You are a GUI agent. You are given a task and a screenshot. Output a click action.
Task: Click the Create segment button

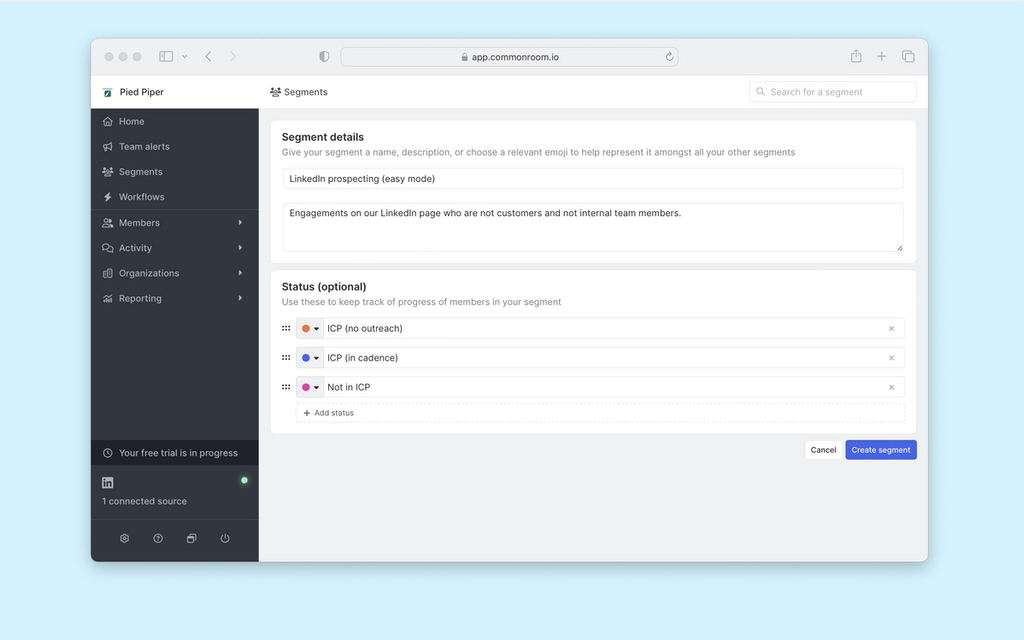click(x=880, y=449)
